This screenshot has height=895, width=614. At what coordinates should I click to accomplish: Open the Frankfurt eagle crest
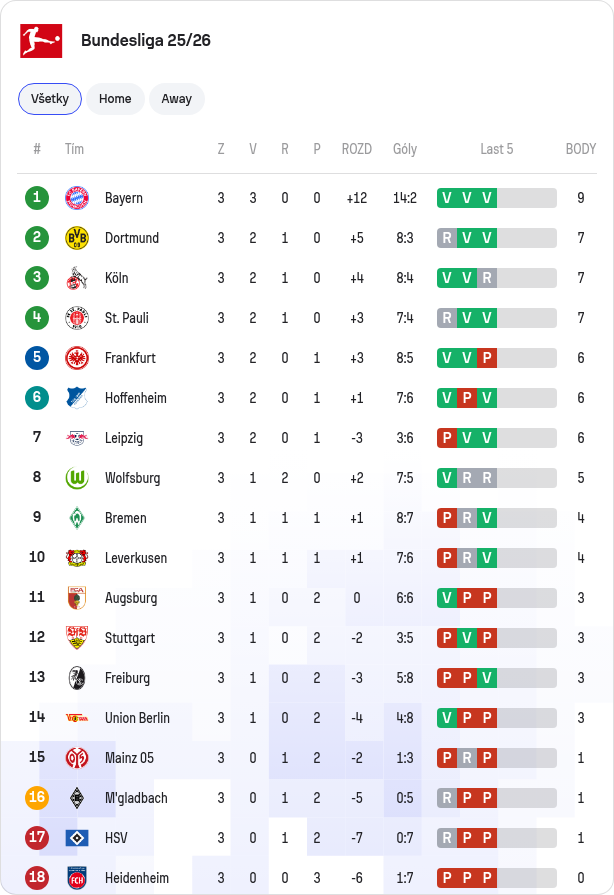[x=77, y=358]
